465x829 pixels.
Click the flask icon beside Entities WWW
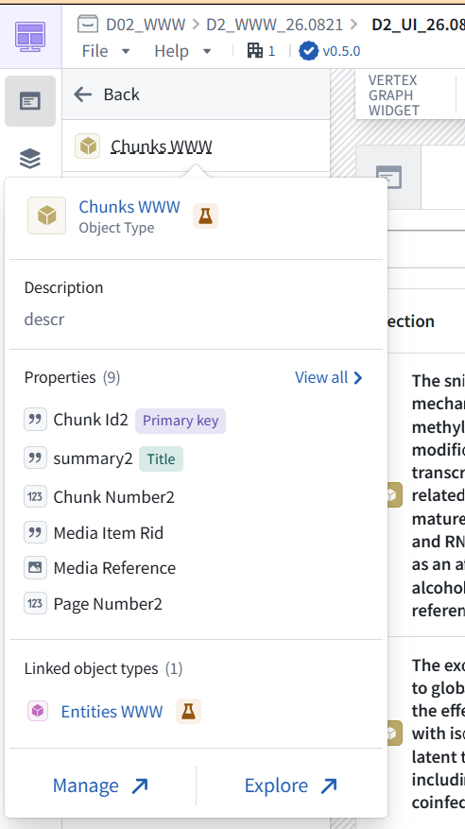189,711
